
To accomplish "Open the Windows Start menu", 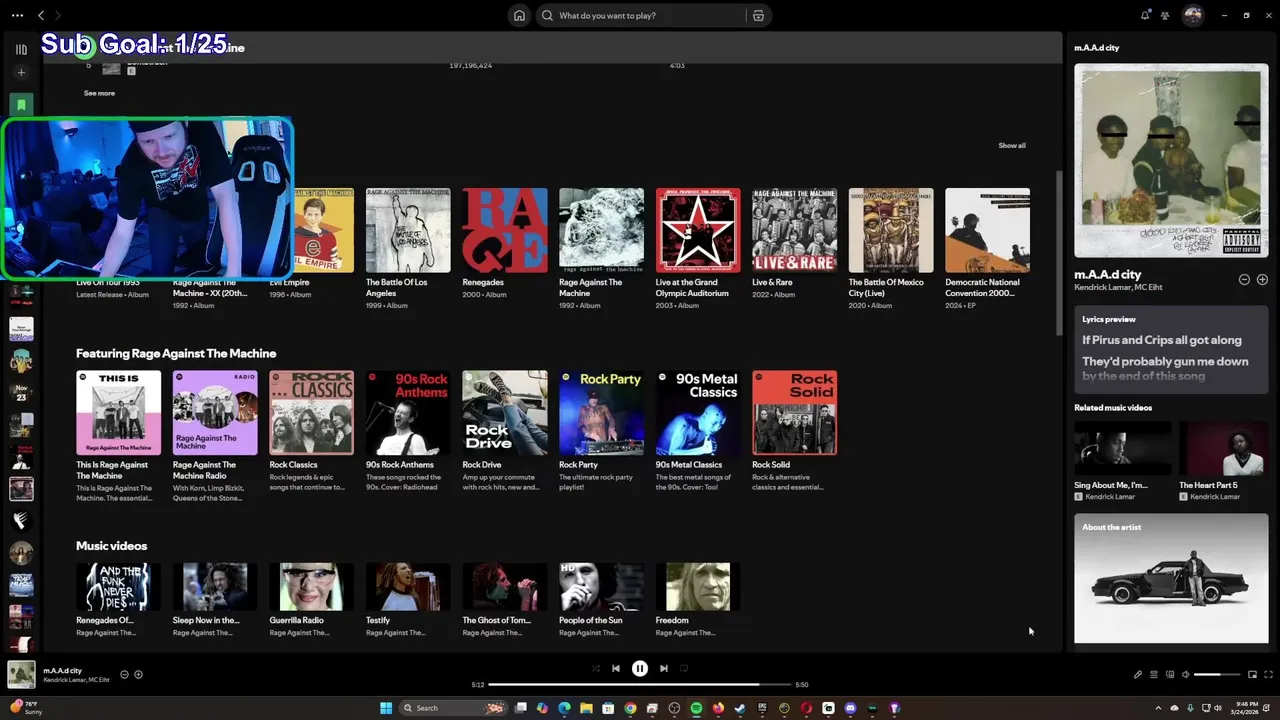I will point(386,708).
